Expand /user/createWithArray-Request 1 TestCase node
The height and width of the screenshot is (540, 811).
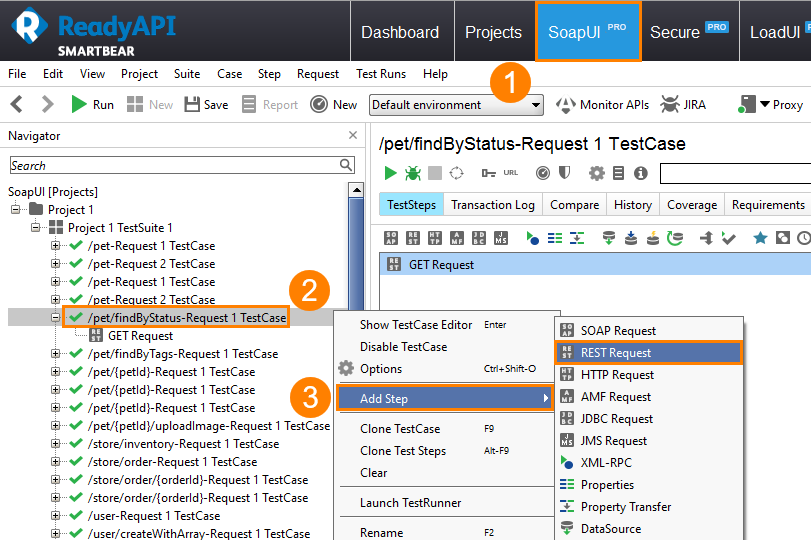[55, 533]
